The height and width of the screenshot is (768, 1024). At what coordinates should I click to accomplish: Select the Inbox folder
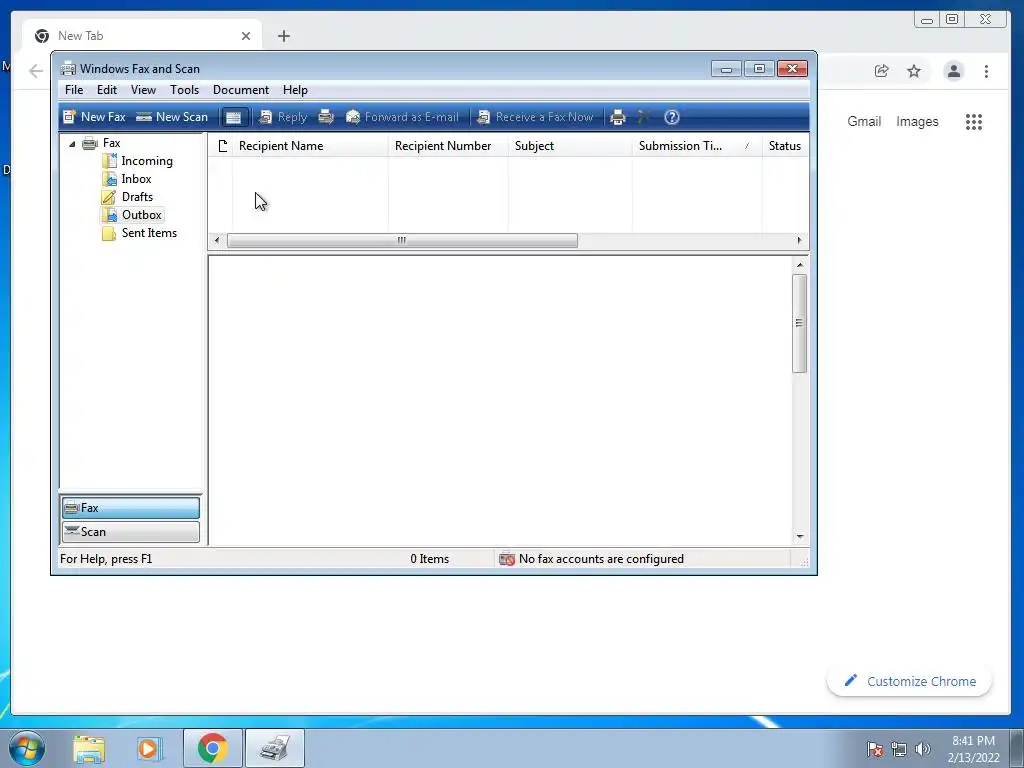(136, 179)
